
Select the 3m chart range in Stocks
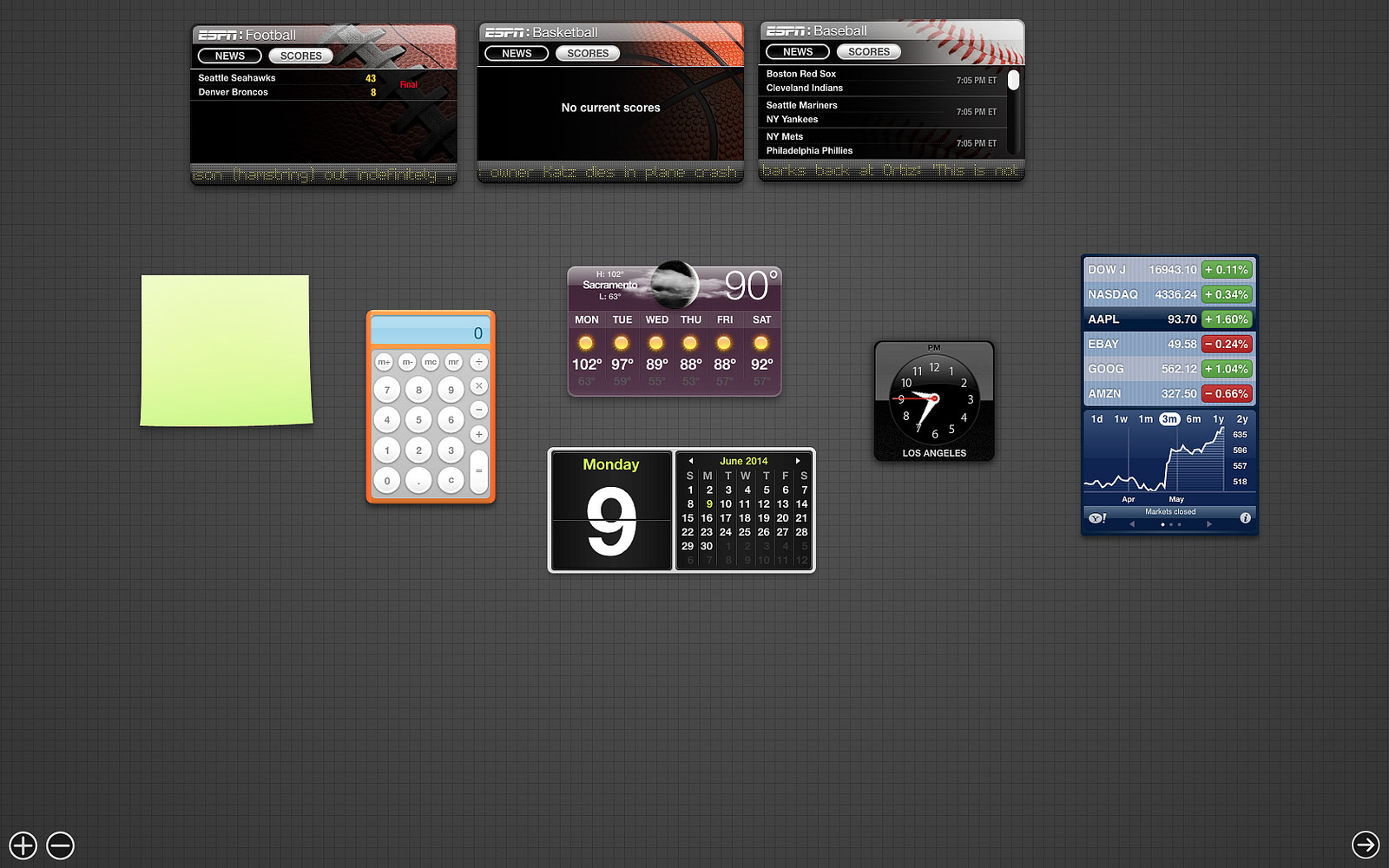(1169, 419)
